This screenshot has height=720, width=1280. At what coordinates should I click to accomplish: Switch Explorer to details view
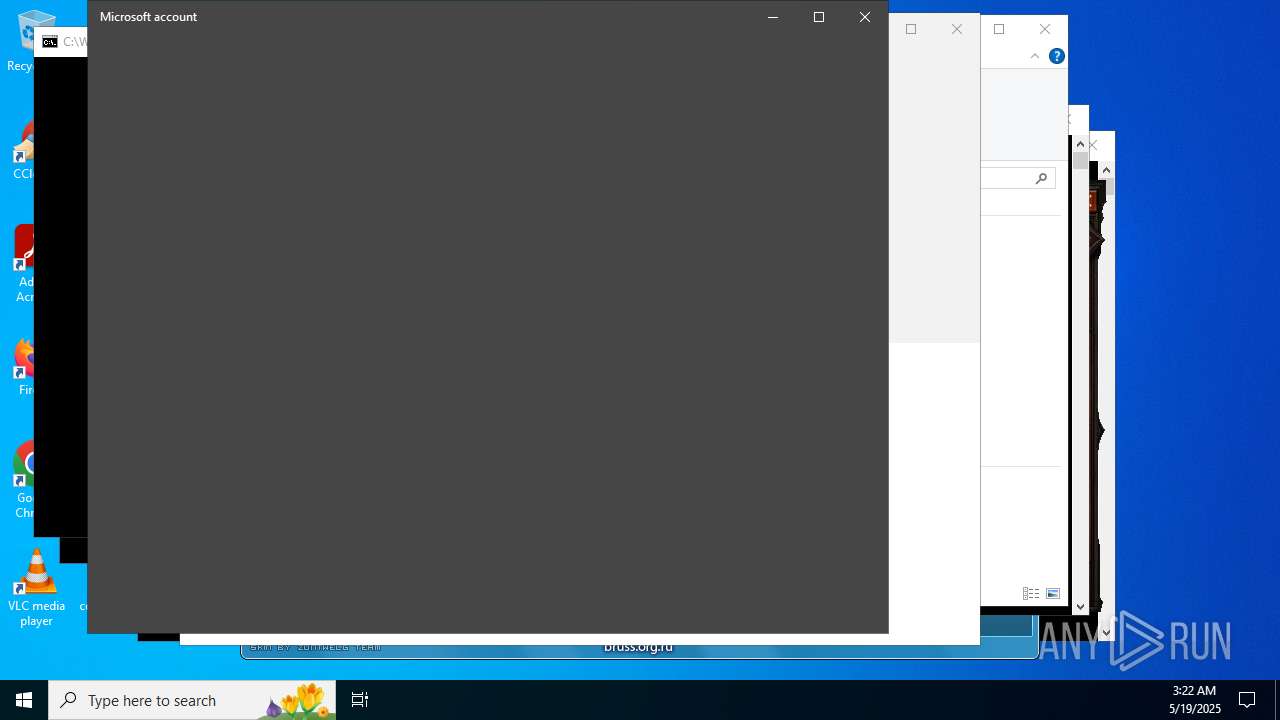click(1031, 593)
